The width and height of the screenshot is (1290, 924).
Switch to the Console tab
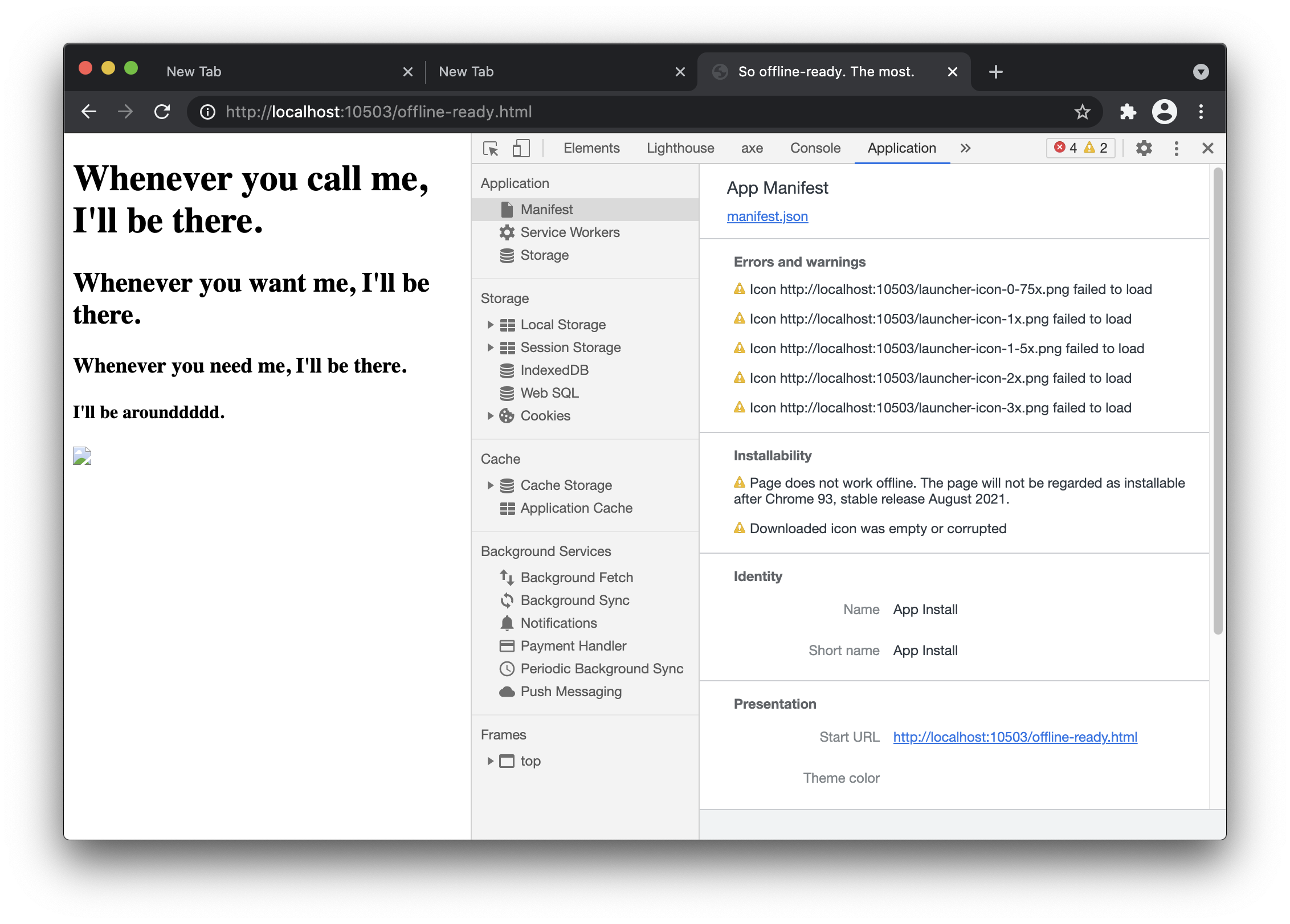click(x=815, y=148)
